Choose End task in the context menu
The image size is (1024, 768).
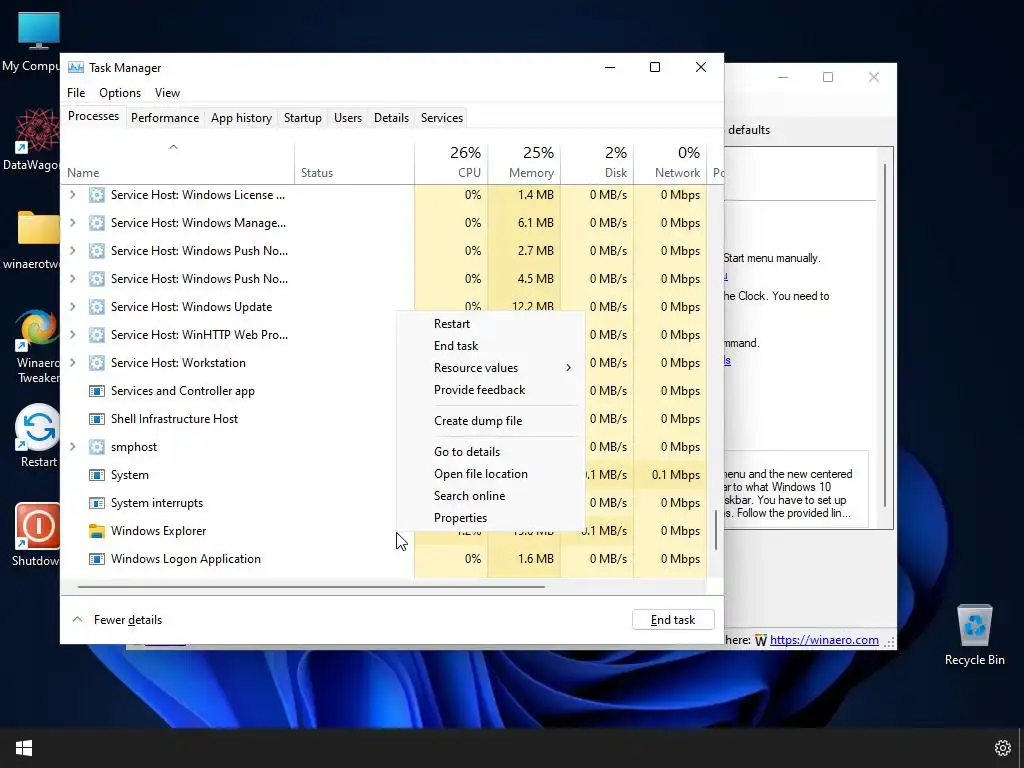click(490, 346)
